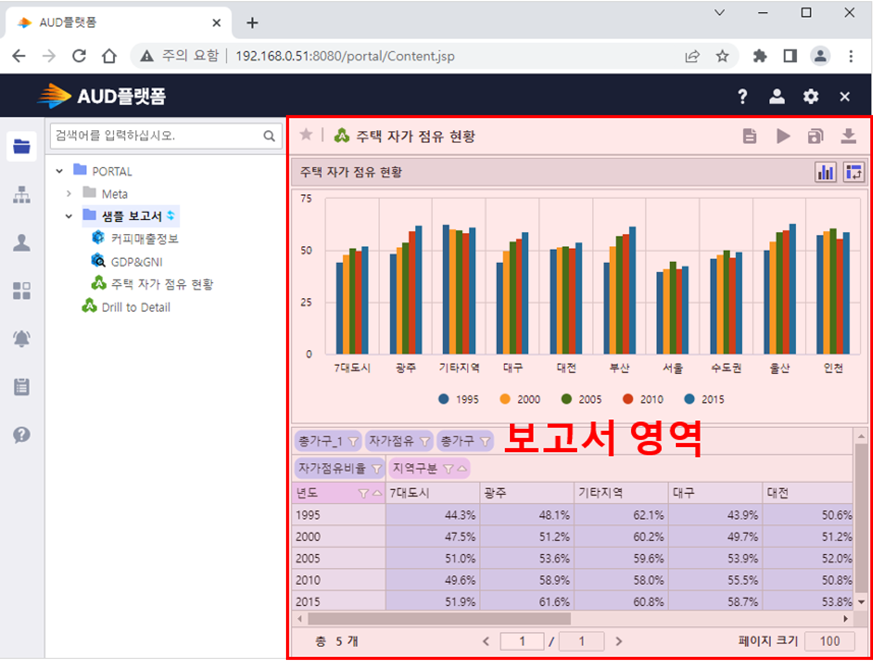This screenshot has width=873, height=664.
Task: Add the report to favorites with the star
Action: point(306,135)
